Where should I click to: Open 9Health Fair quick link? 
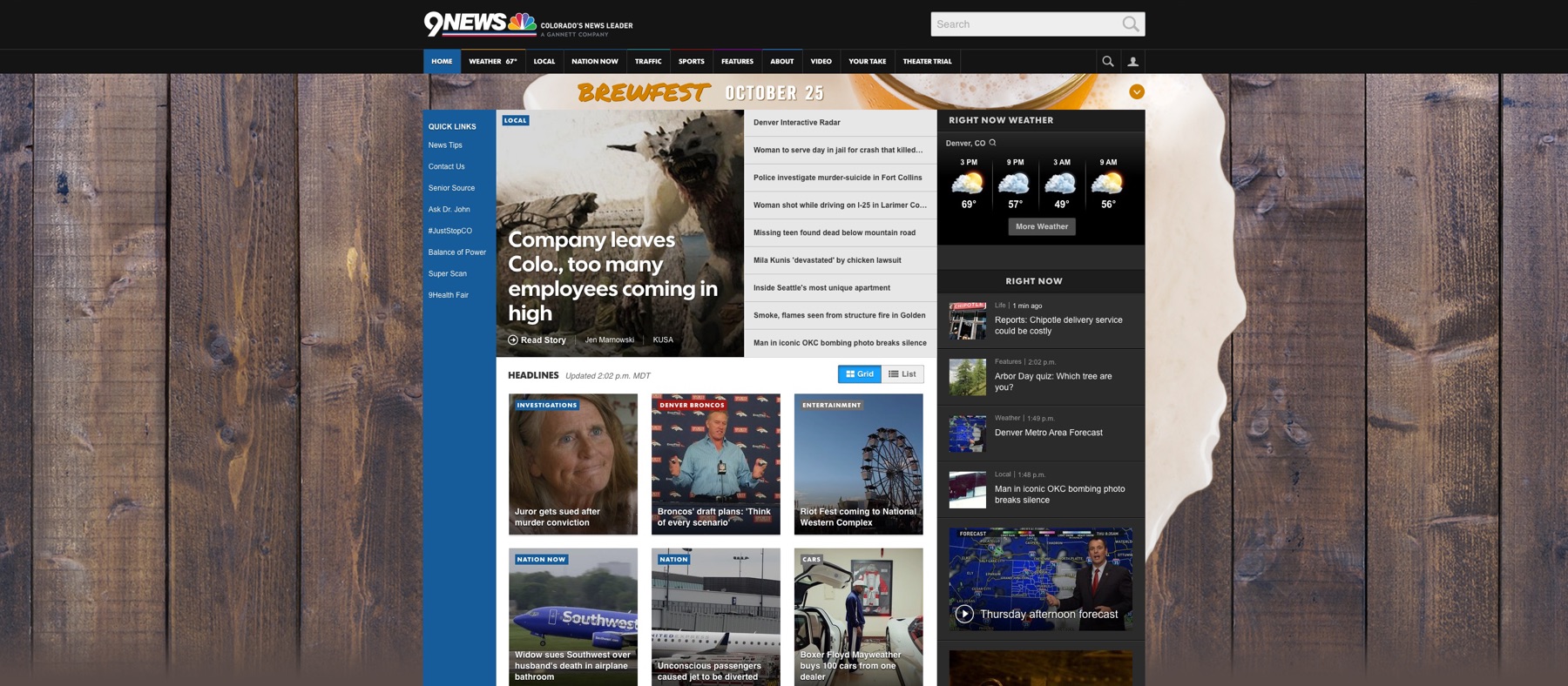pyautogui.click(x=449, y=295)
